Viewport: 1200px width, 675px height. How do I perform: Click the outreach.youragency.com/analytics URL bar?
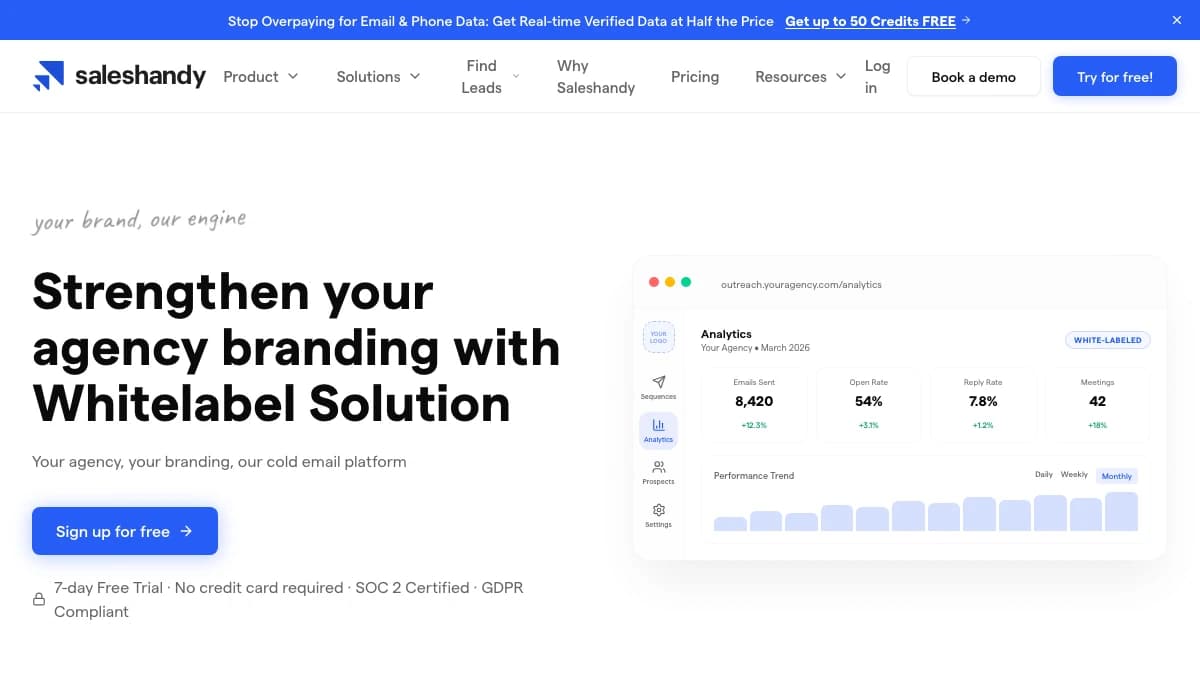pyautogui.click(x=801, y=284)
